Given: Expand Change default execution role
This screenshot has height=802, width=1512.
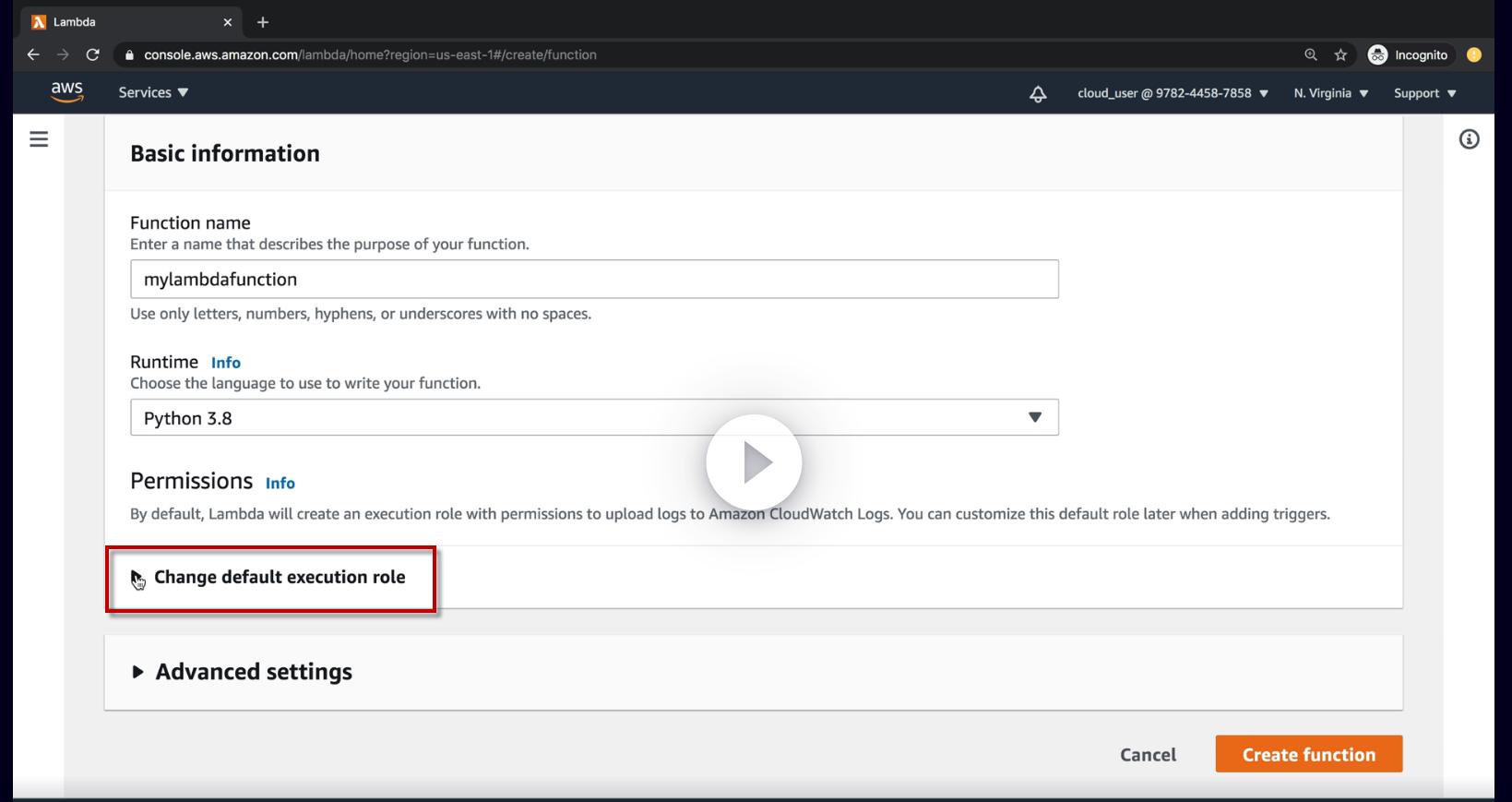Looking at the screenshot, I should pyautogui.click(x=268, y=577).
